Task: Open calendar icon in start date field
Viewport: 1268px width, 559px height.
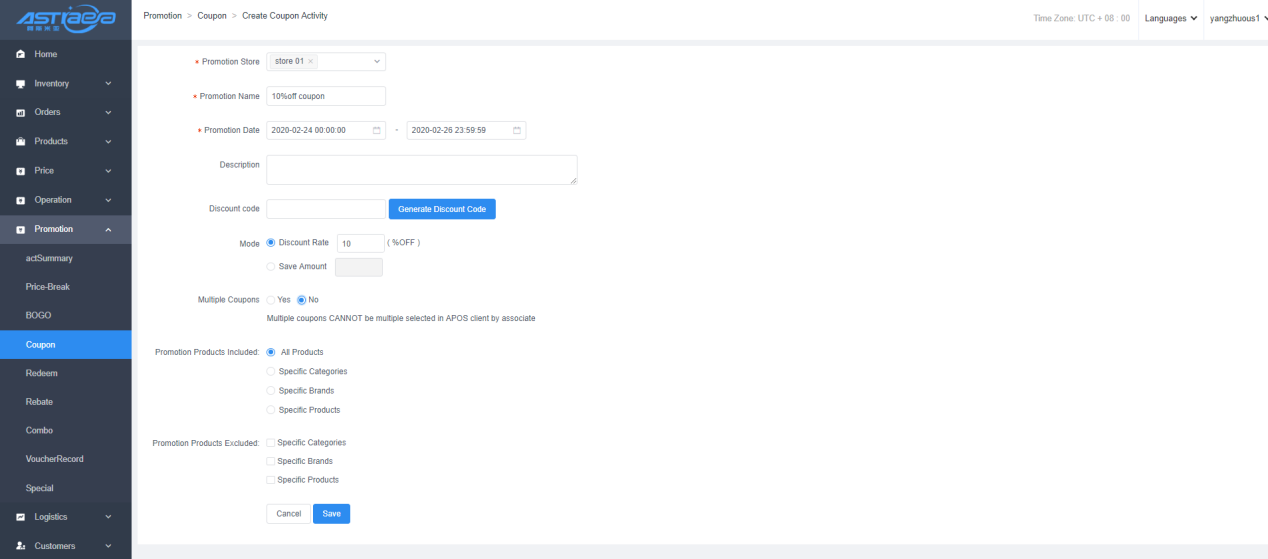Action: 377,130
